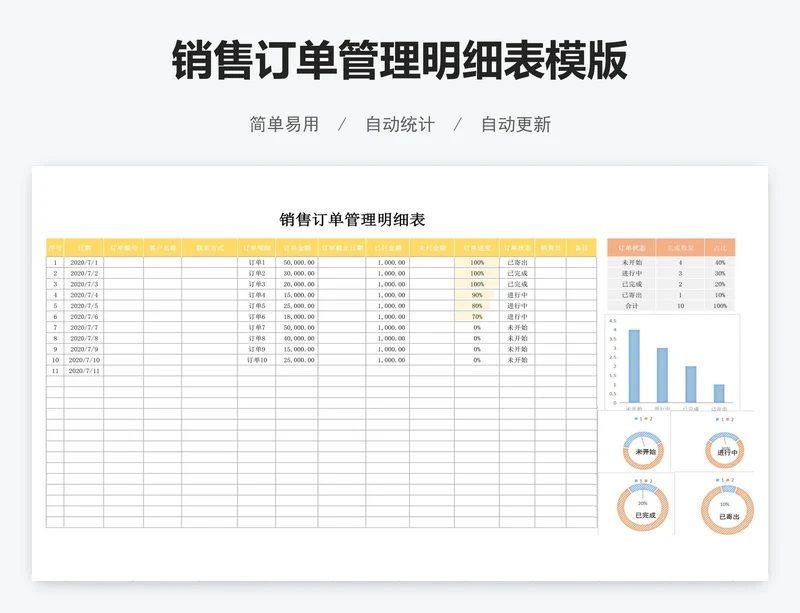Click the 已完成 status in 订单2 row

(517, 273)
